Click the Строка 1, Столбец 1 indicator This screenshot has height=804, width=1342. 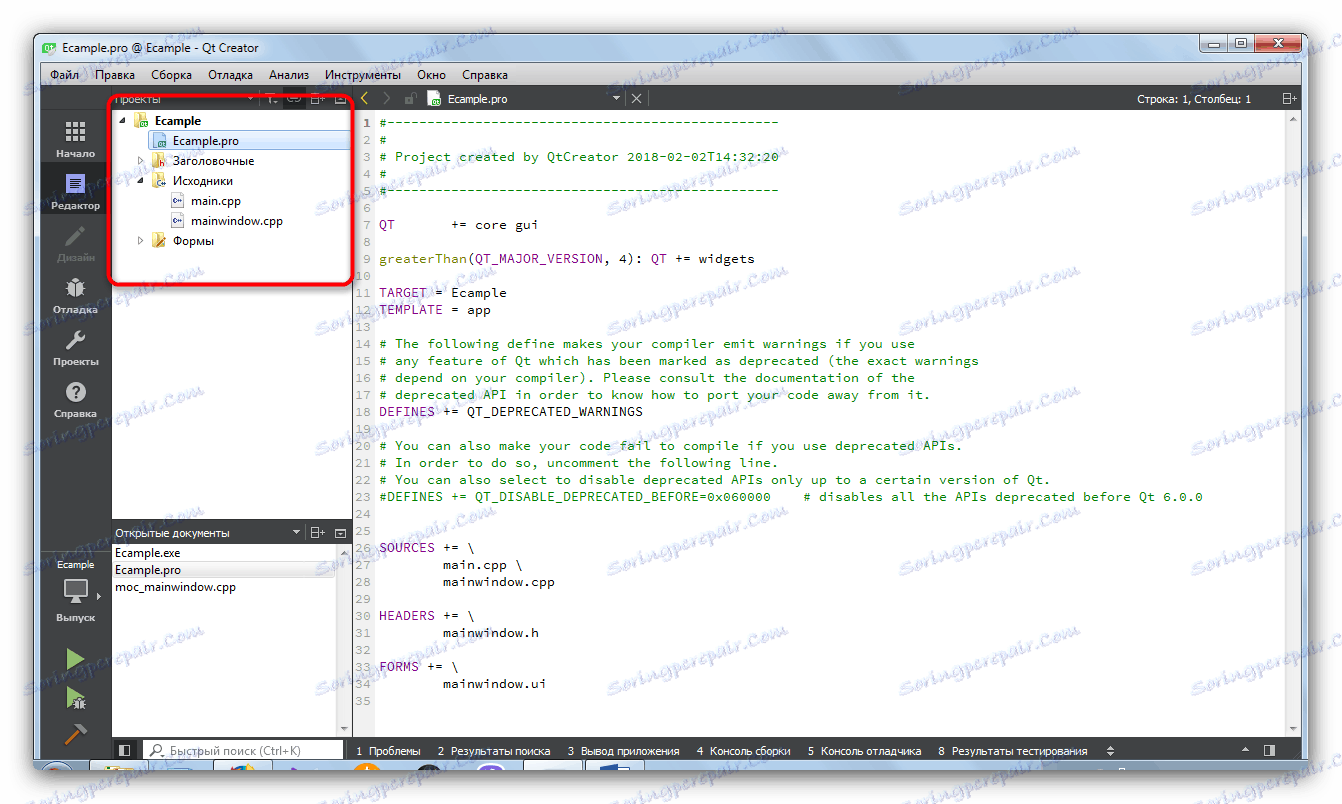(x=1194, y=99)
